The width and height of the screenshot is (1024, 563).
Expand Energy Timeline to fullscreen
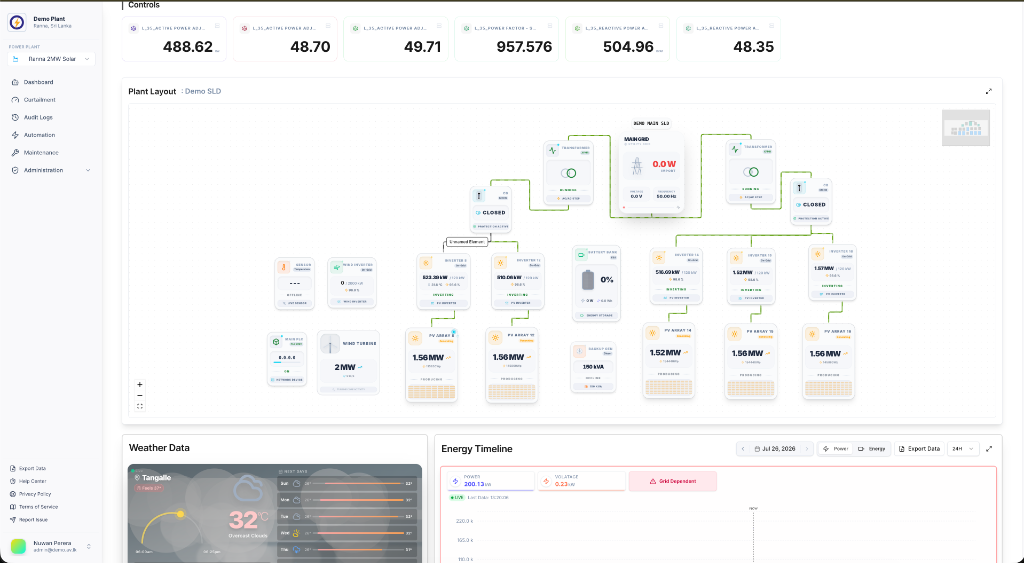(x=989, y=449)
